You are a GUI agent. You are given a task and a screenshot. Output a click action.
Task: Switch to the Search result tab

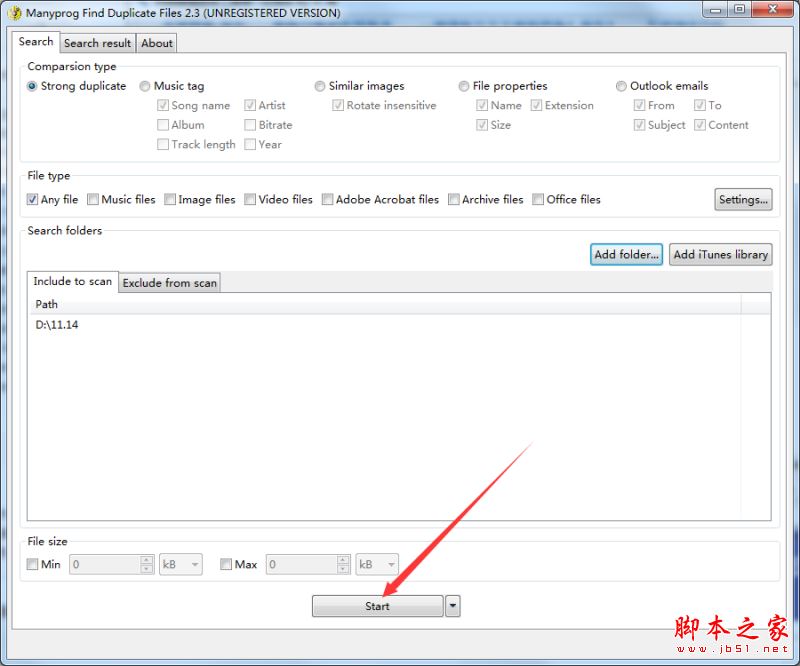[x=97, y=43]
